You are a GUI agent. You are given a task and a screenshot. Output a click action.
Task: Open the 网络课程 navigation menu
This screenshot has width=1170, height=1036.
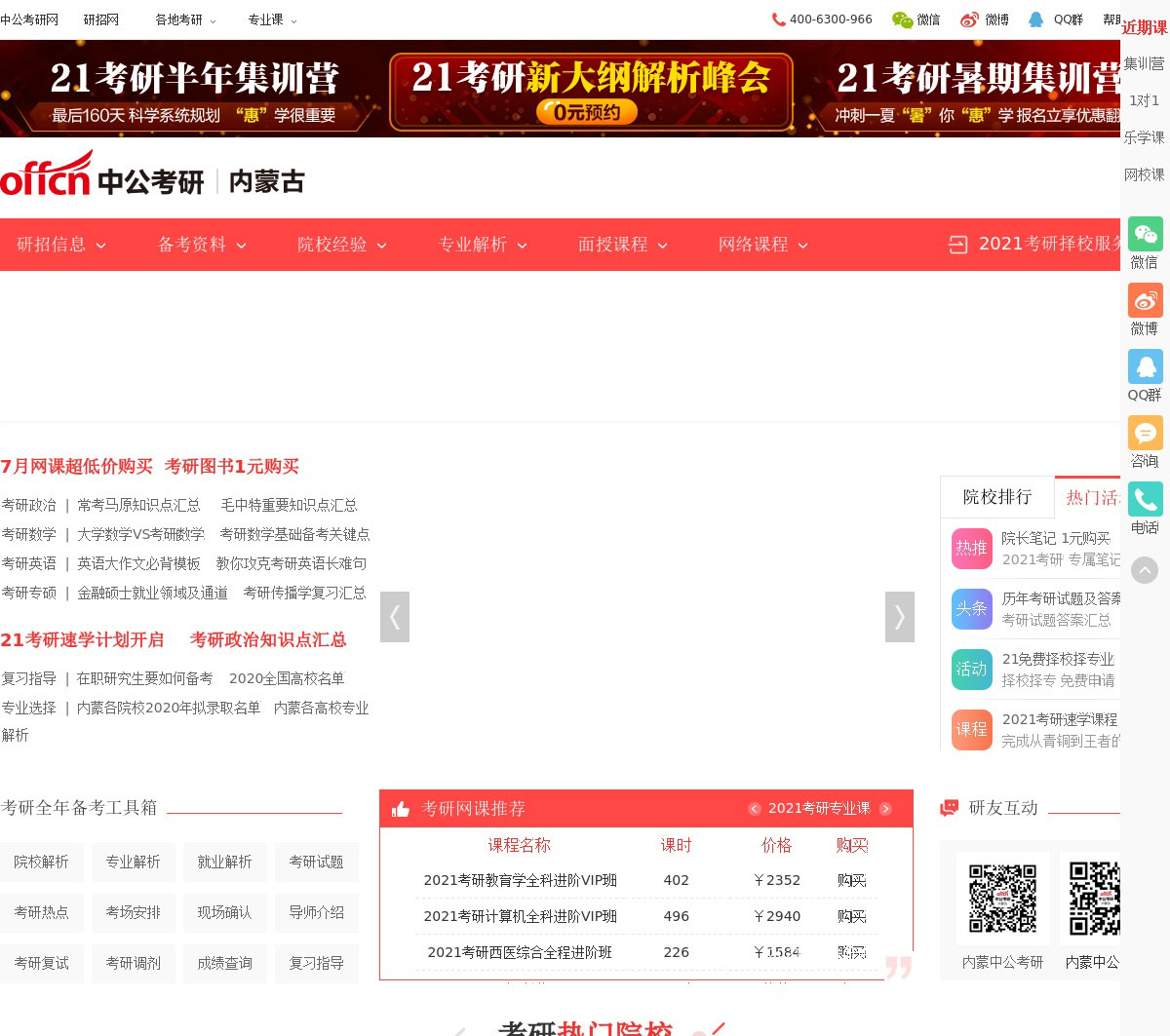pyautogui.click(x=762, y=245)
